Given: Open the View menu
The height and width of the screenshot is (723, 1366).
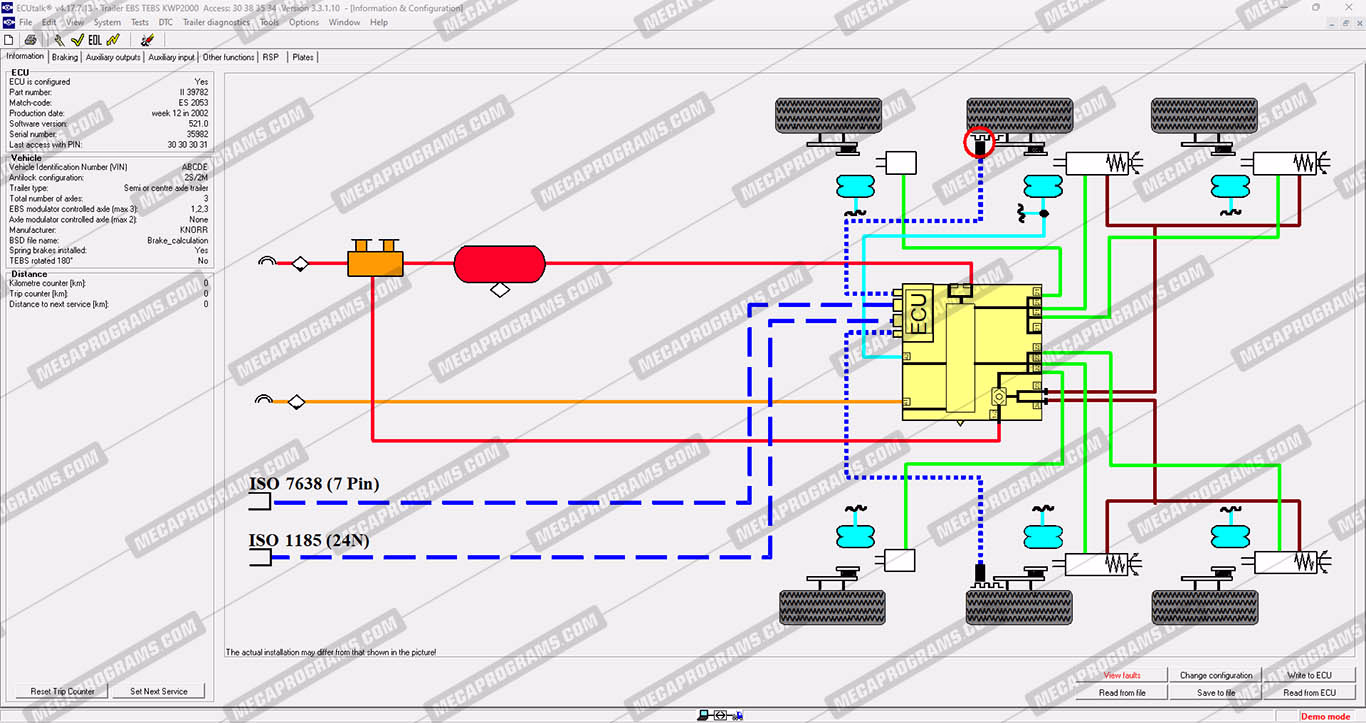Looking at the screenshot, I should [x=75, y=22].
